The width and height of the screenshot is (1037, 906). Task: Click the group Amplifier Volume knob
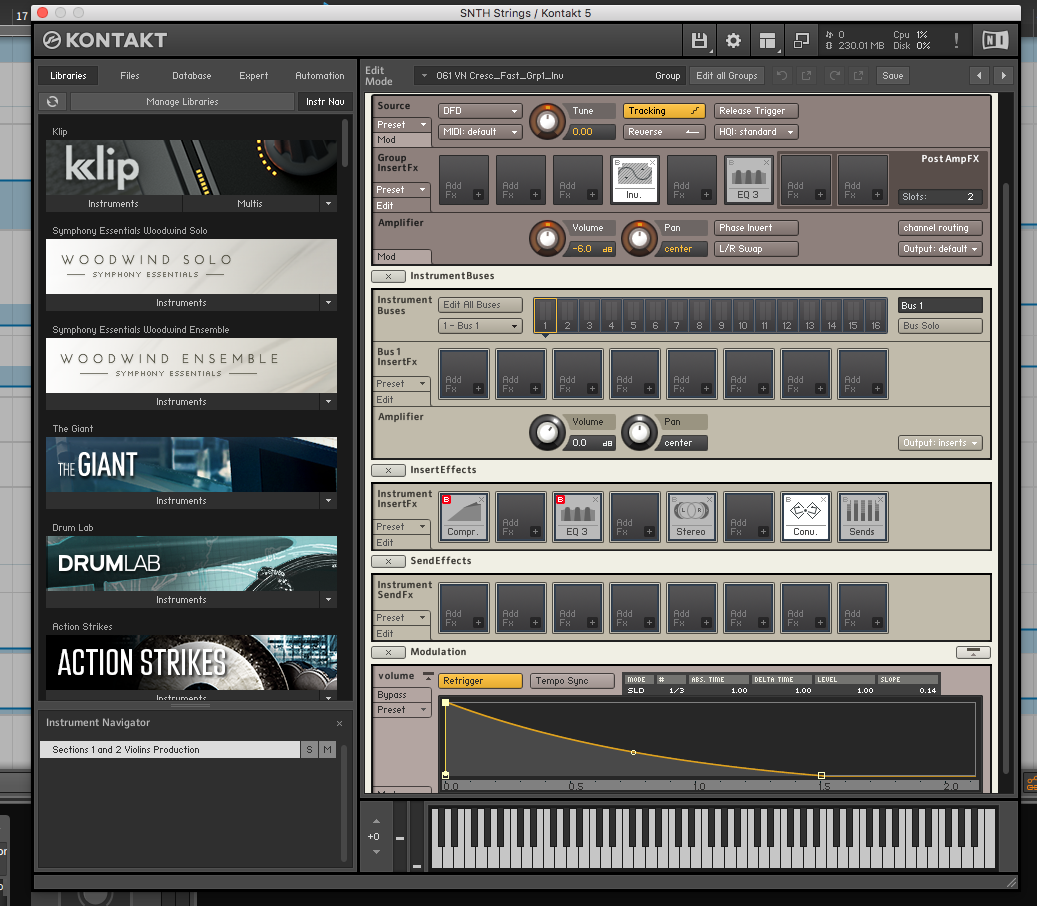coord(547,239)
